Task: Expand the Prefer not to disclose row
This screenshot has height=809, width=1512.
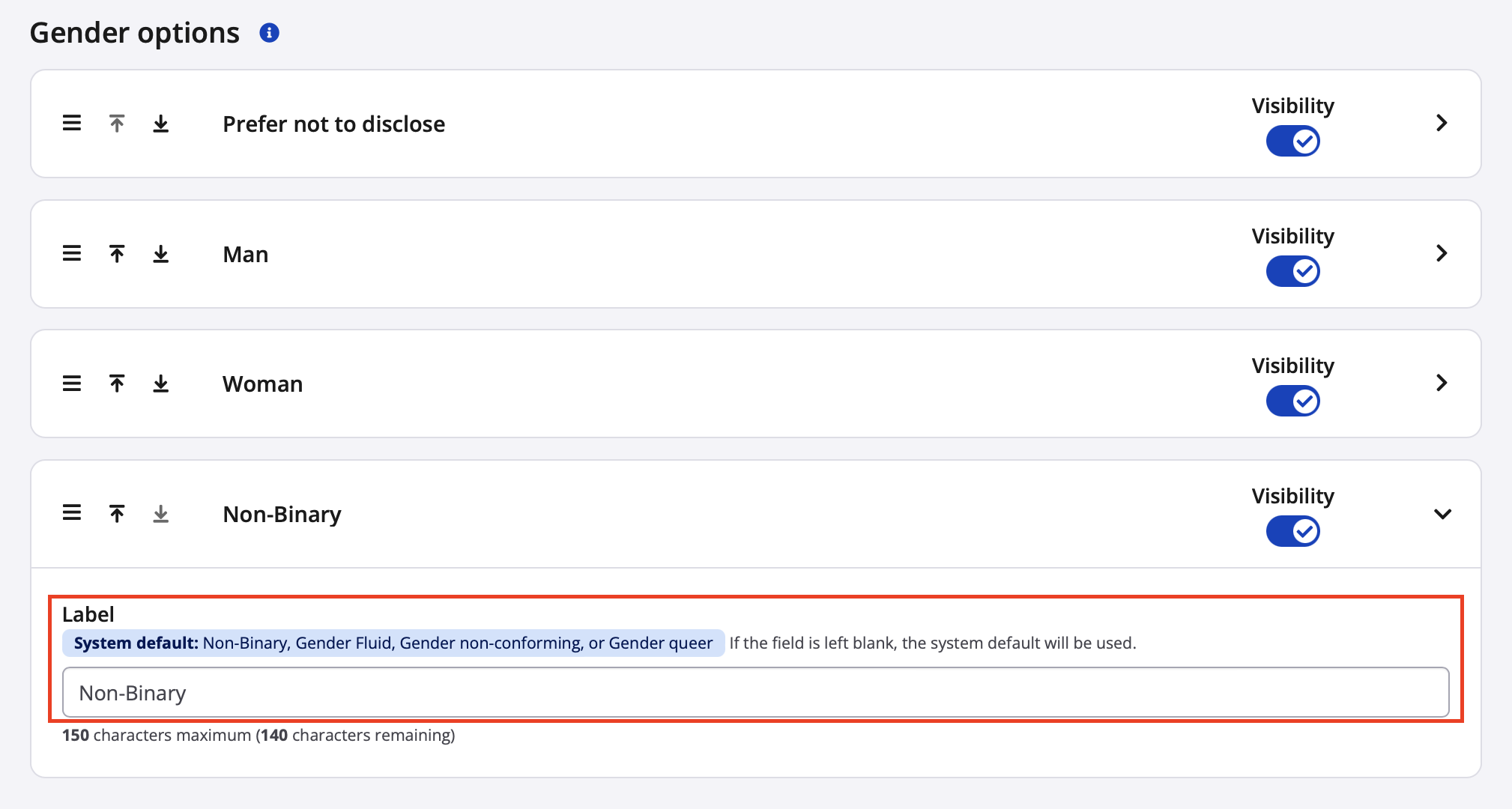Action: click(1442, 123)
